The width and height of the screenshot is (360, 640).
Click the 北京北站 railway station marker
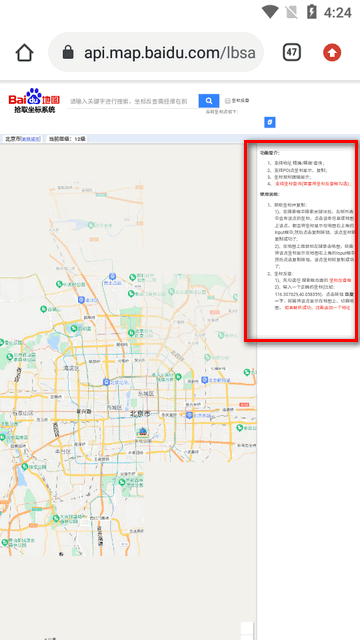coord(106,382)
